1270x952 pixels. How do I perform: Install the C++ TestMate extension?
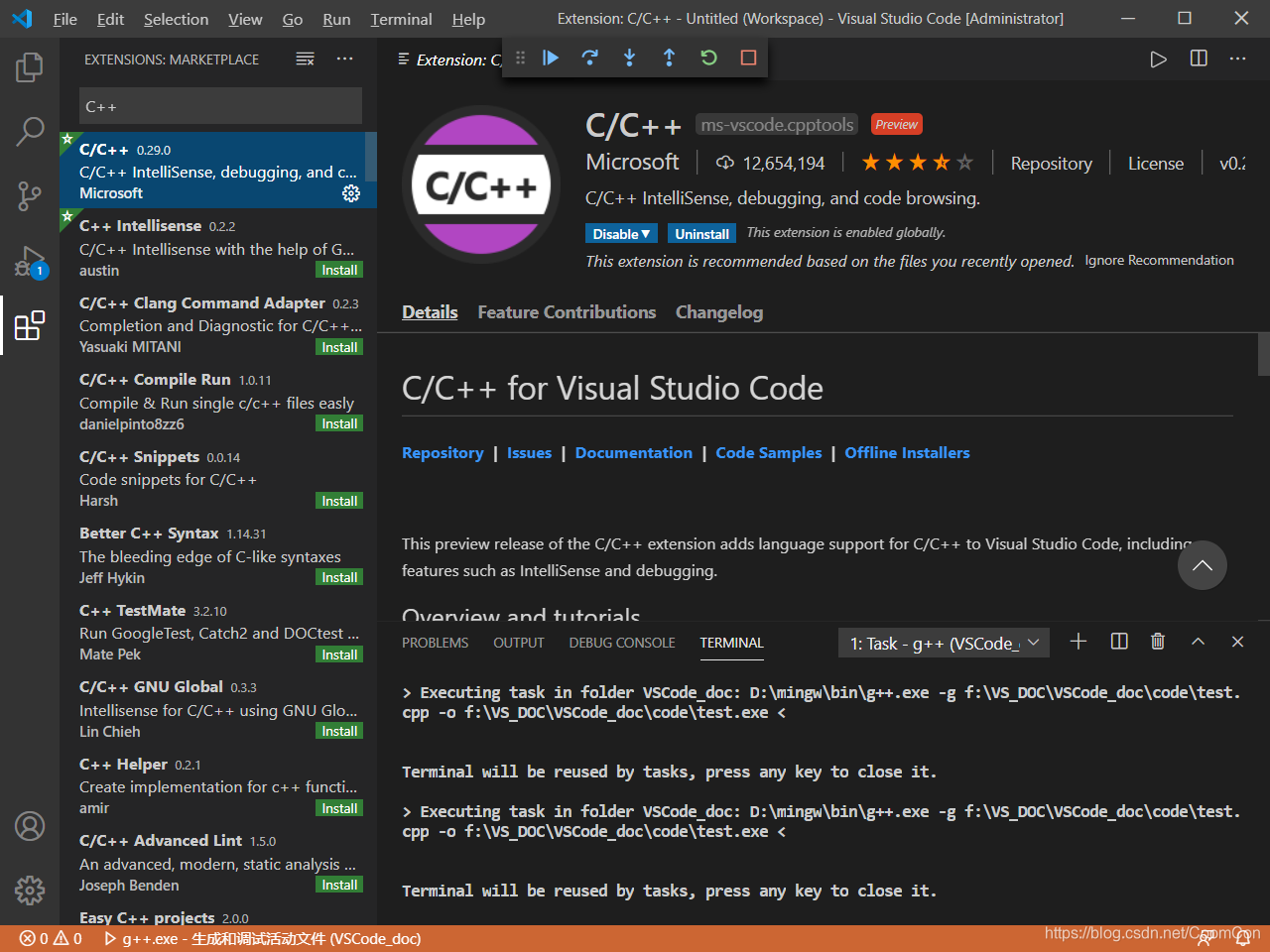pos(339,654)
